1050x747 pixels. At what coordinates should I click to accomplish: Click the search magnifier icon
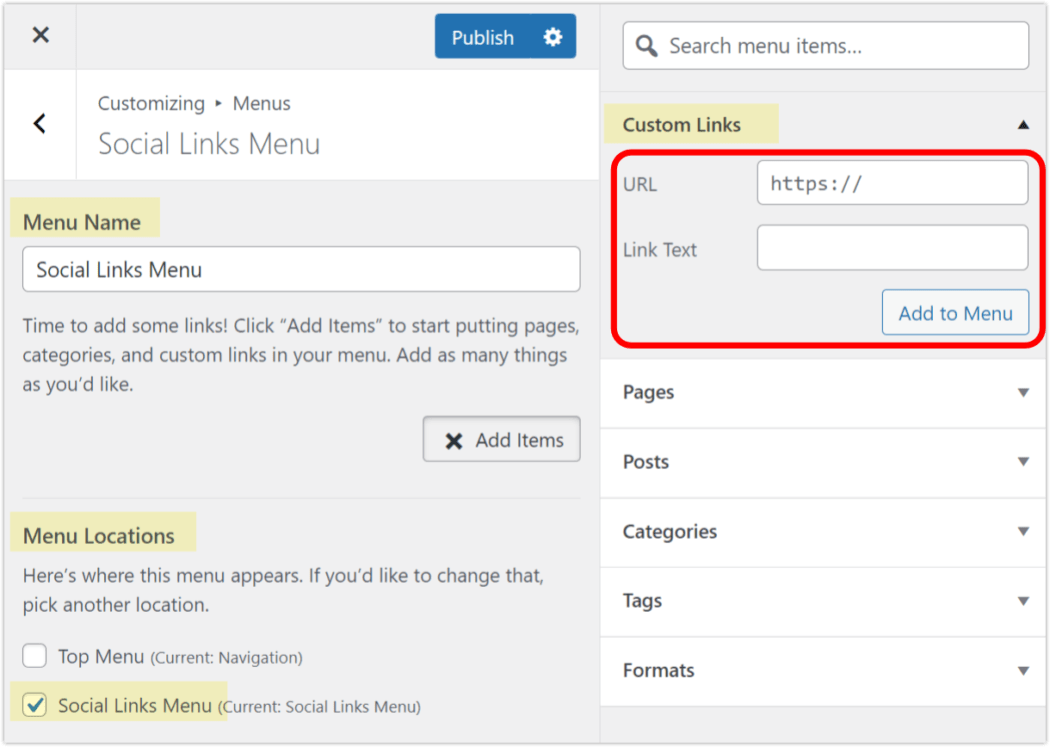pyautogui.click(x=646, y=46)
